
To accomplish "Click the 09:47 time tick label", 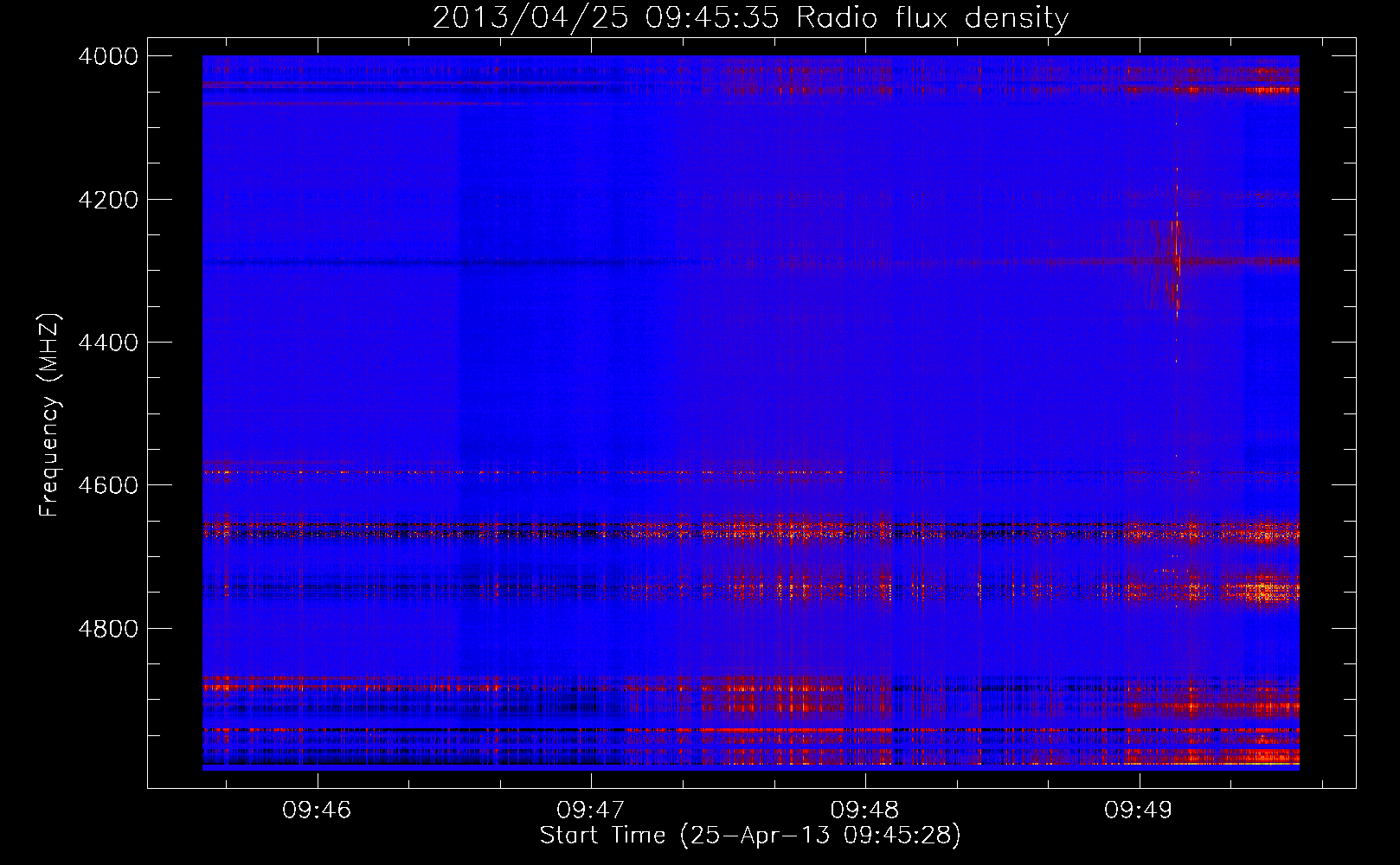I will click(x=591, y=810).
